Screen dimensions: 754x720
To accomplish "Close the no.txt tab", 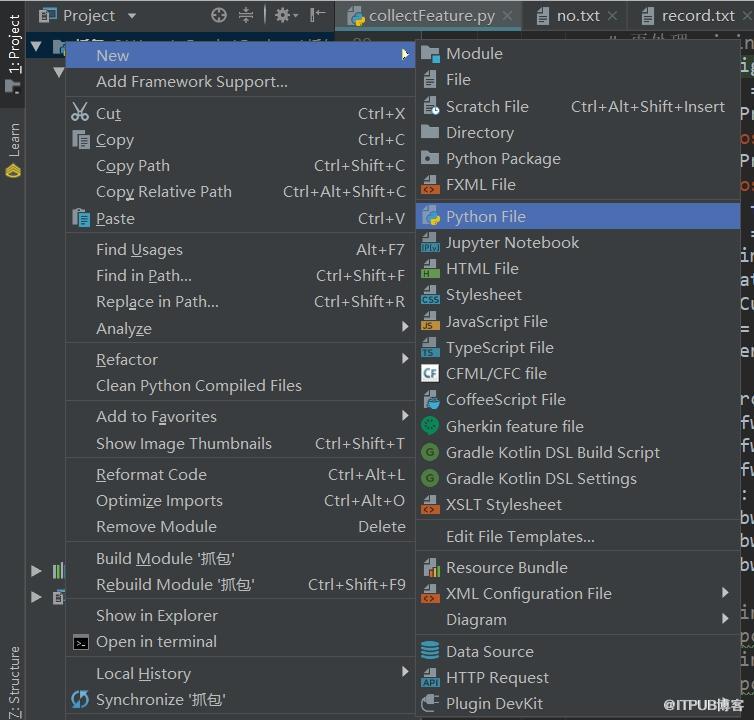I will pos(612,16).
